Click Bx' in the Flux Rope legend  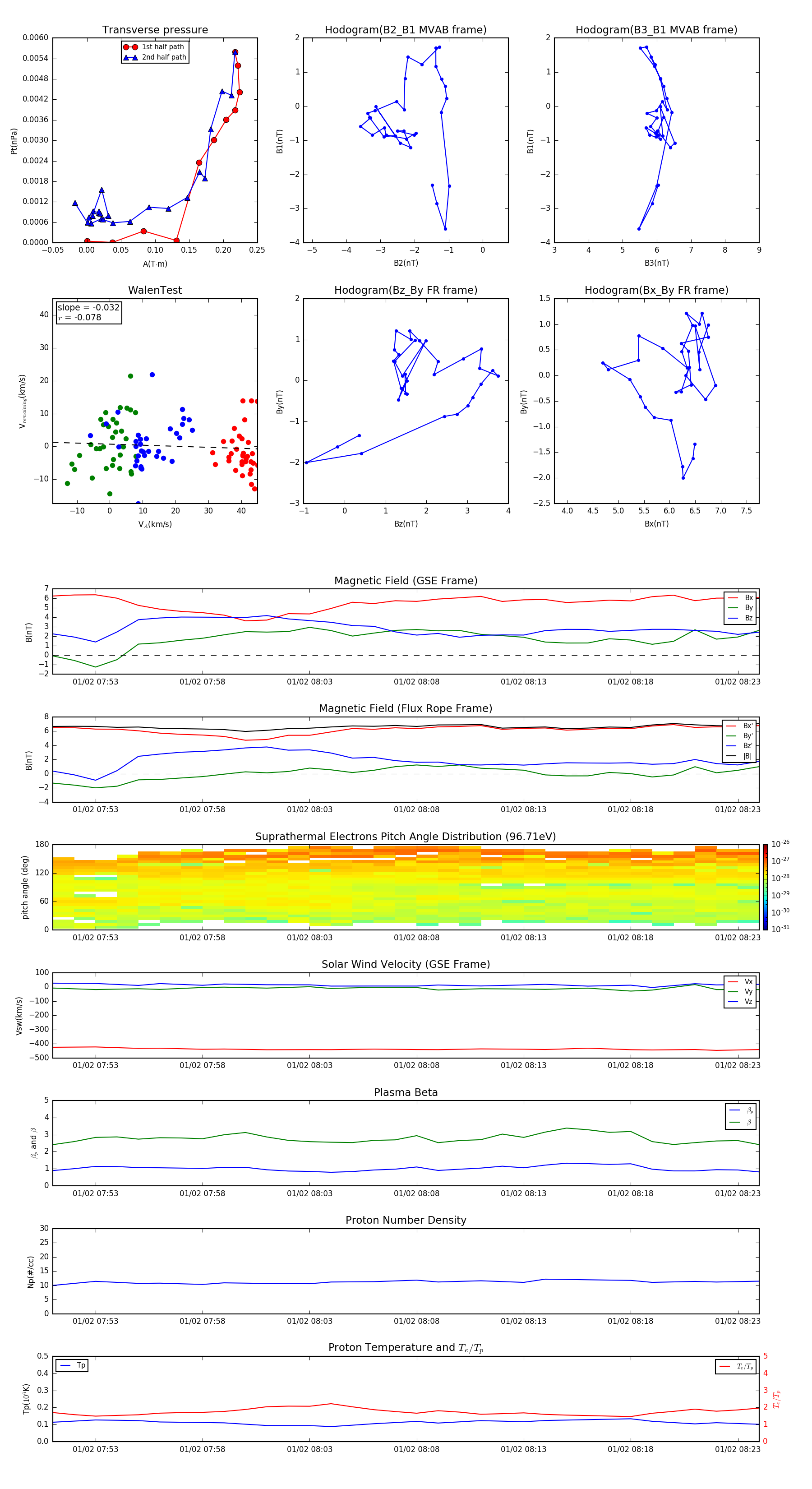point(748,726)
